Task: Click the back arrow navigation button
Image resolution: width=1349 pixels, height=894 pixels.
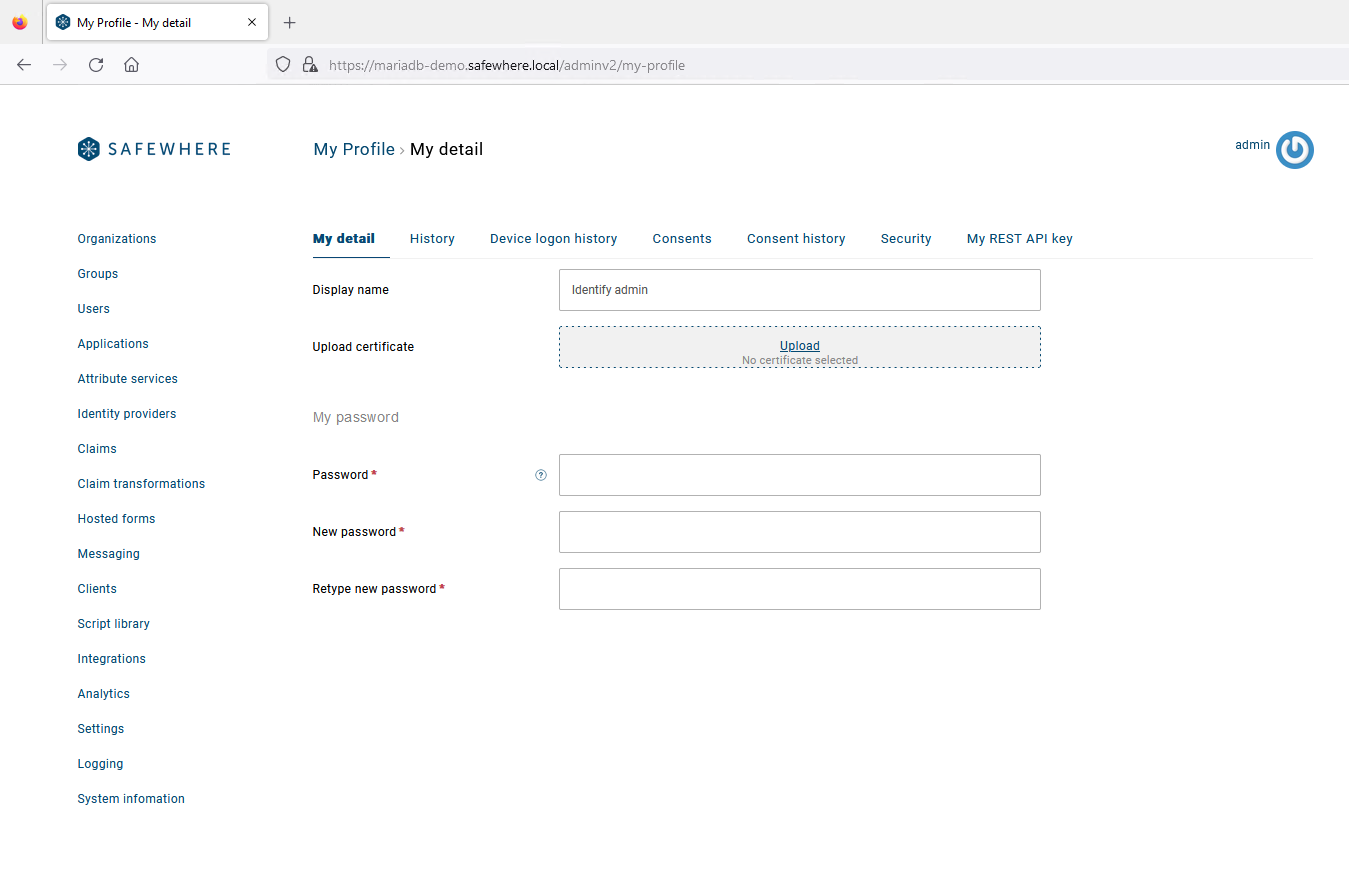Action: [x=24, y=65]
